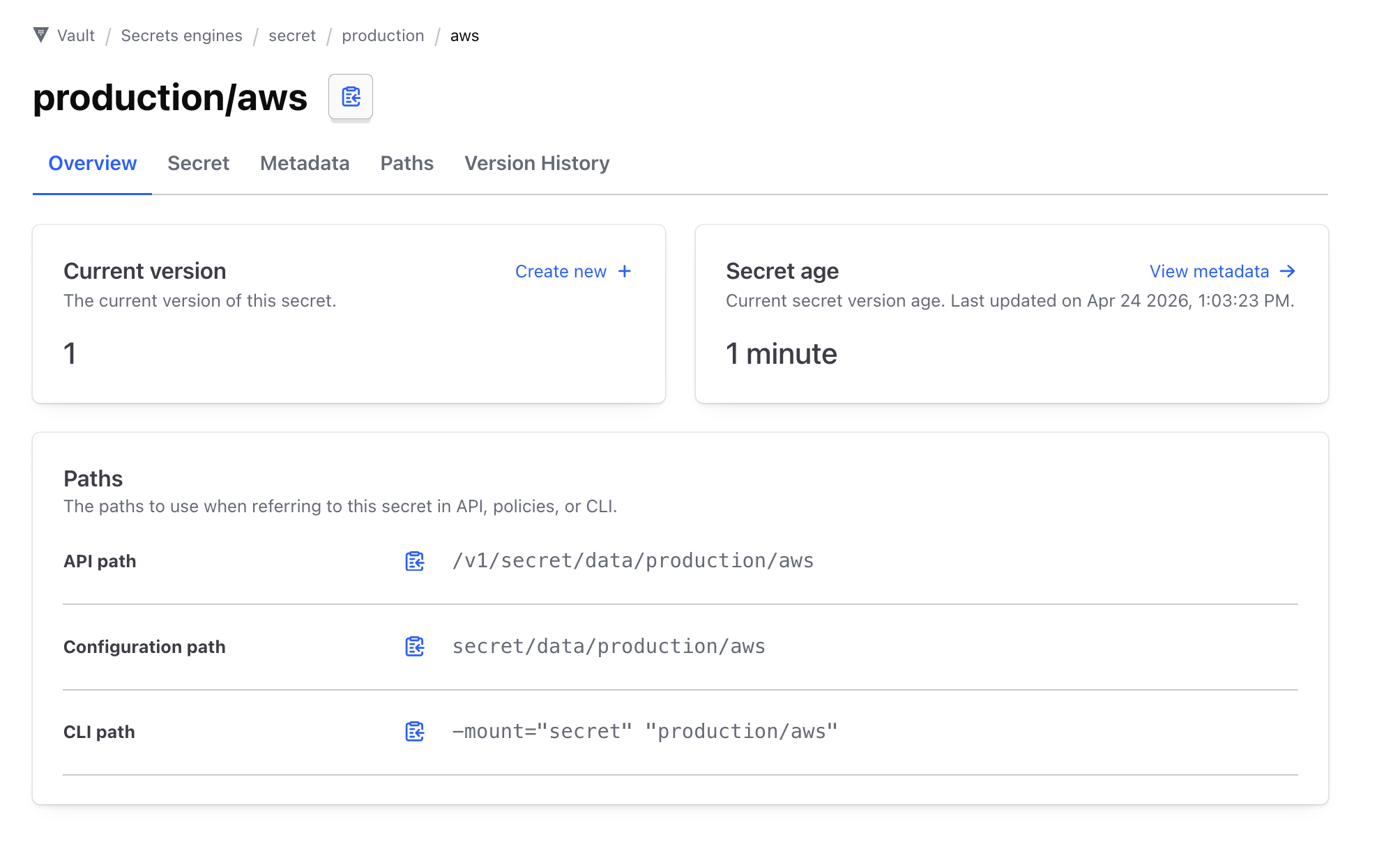
Task: Navigate to Secrets engines breadcrumb
Action: coord(181,36)
